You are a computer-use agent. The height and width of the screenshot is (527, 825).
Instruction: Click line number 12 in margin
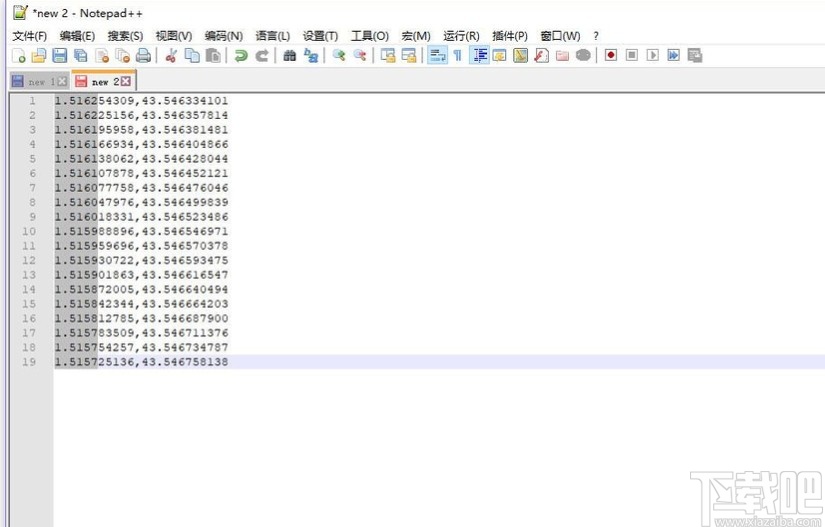pos(29,260)
